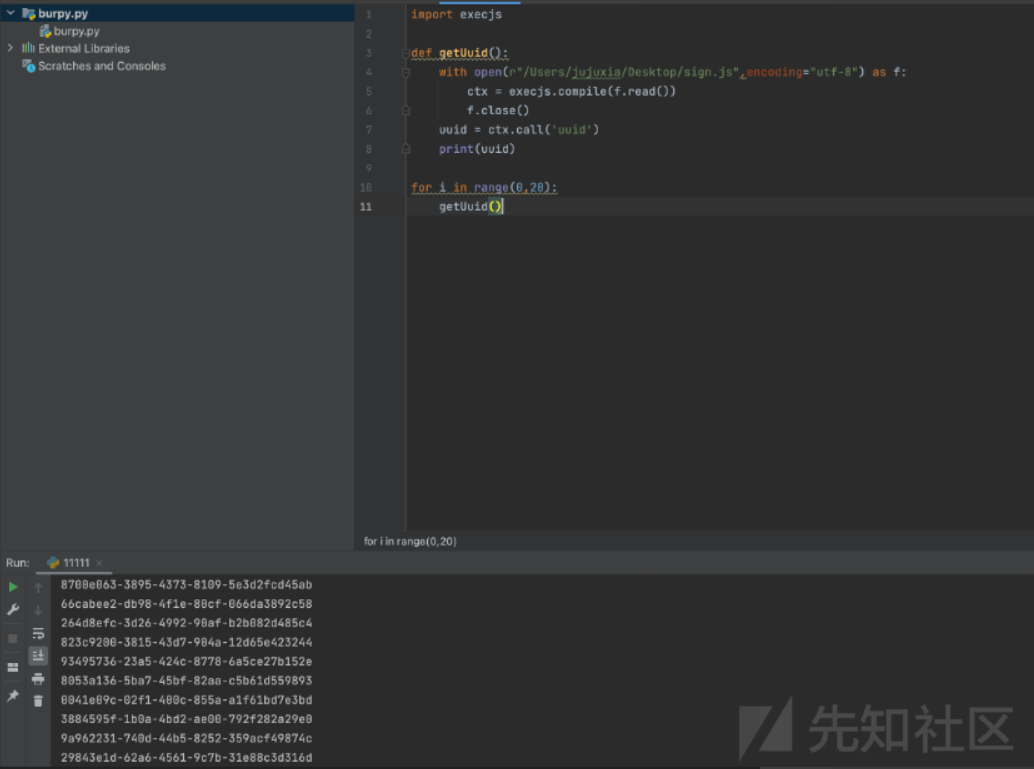Toggle Scroll to End in the console
1034x769 pixels.
click(38, 656)
